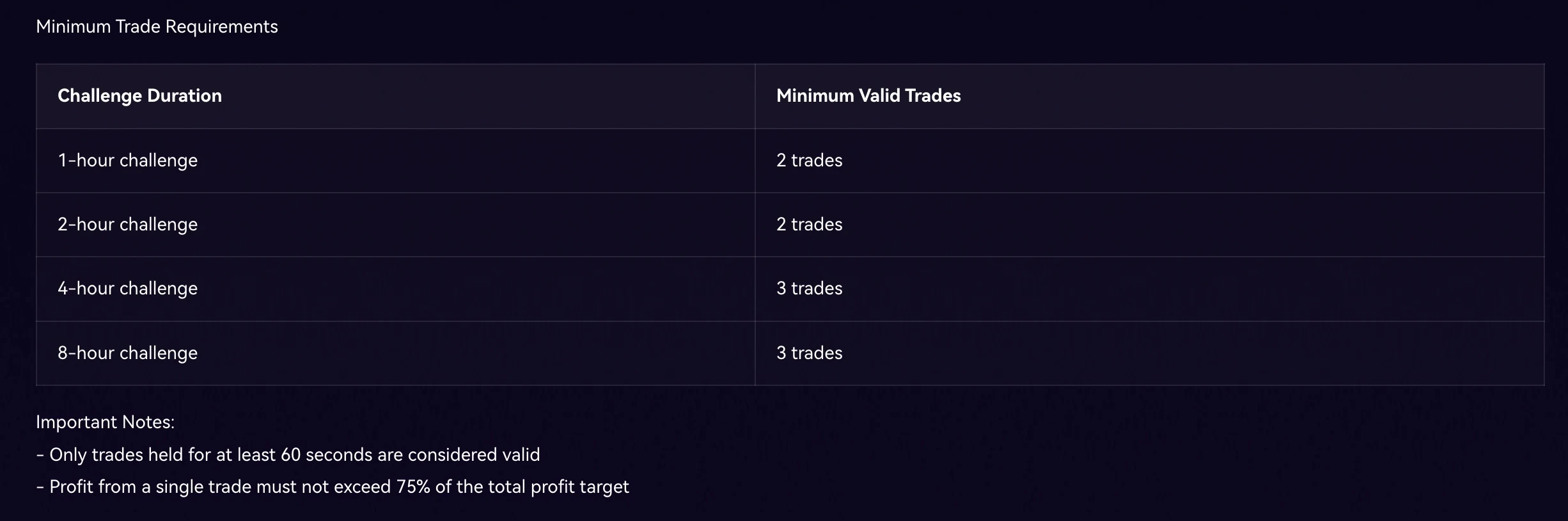
Task: Click the word "Trades" in the table header
Action: (x=933, y=96)
